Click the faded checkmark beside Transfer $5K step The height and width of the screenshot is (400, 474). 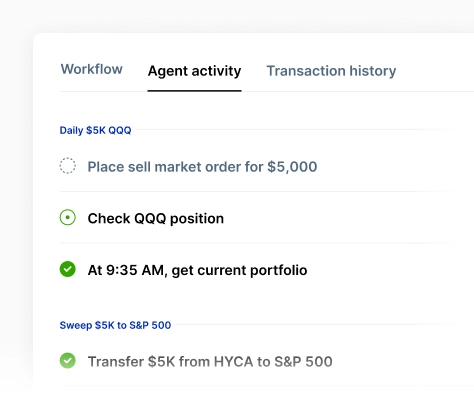68,361
